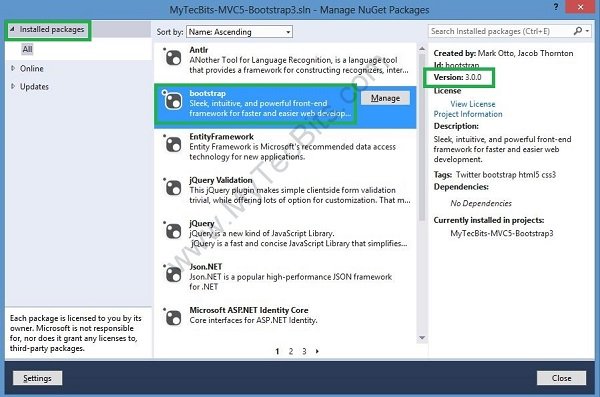600x397 pixels.
Task: Select the jQuery Validation package title
Action: pos(221,180)
